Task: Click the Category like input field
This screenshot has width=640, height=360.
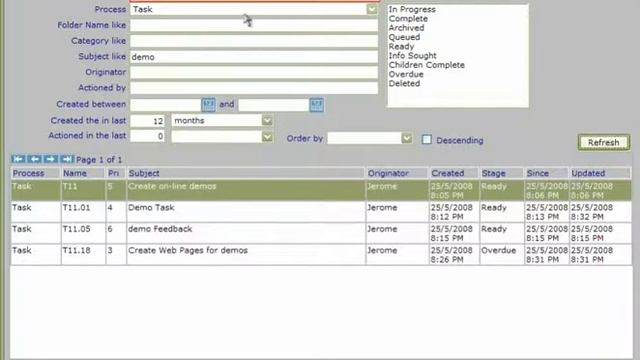Action: [x=254, y=41]
